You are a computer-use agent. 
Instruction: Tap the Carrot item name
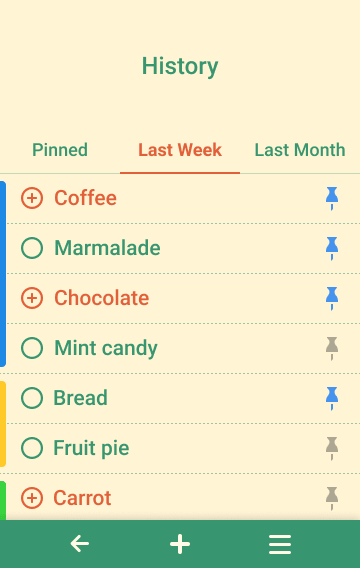pyautogui.click(x=82, y=498)
